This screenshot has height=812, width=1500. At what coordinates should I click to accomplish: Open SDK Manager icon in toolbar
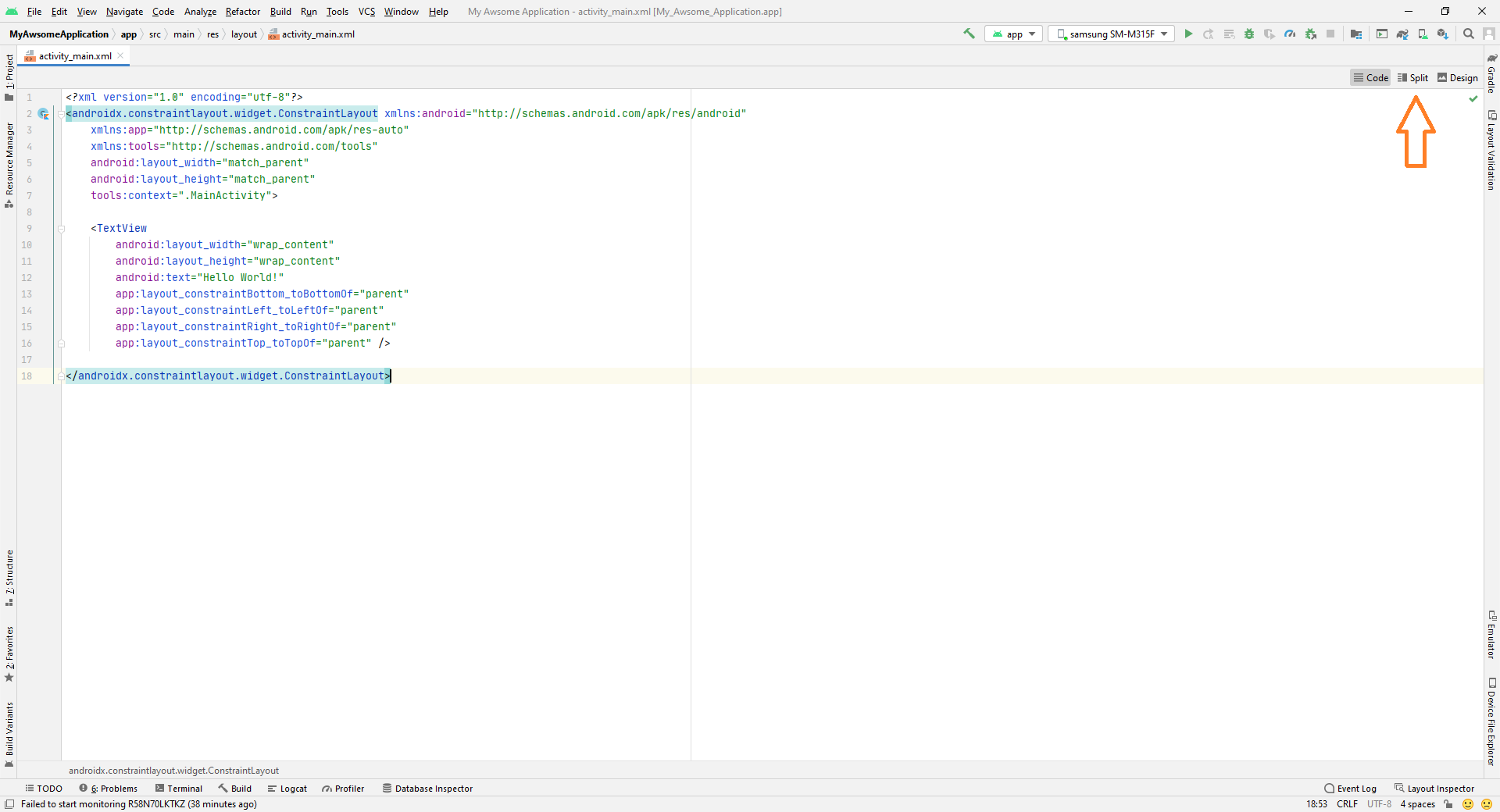pyautogui.click(x=1443, y=34)
